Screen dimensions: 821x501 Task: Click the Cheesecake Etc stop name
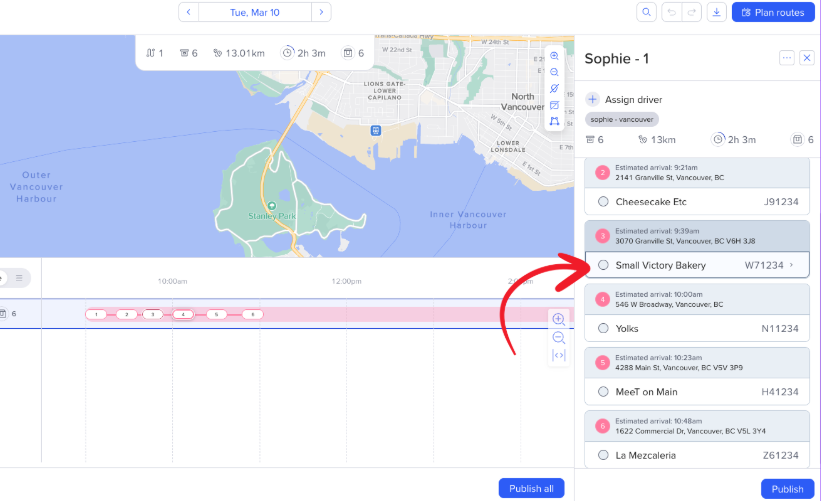click(651, 202)
